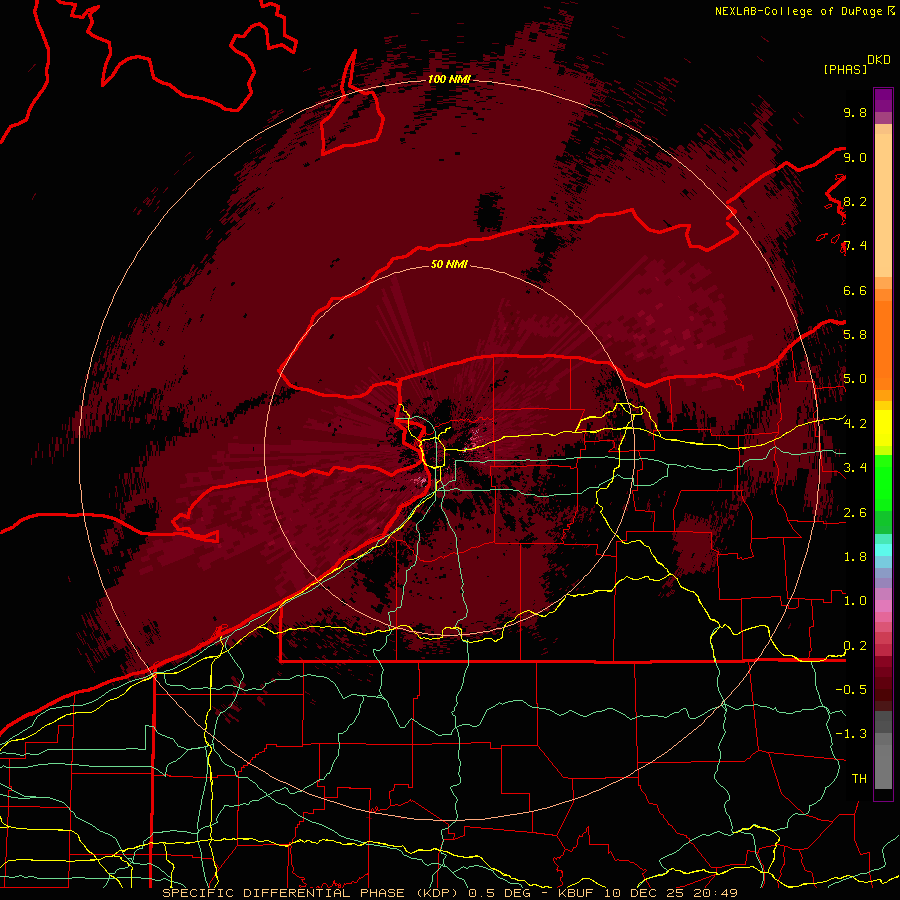Click the 50 NMI range ring label
Screen dimensions: 900x900
449,264
